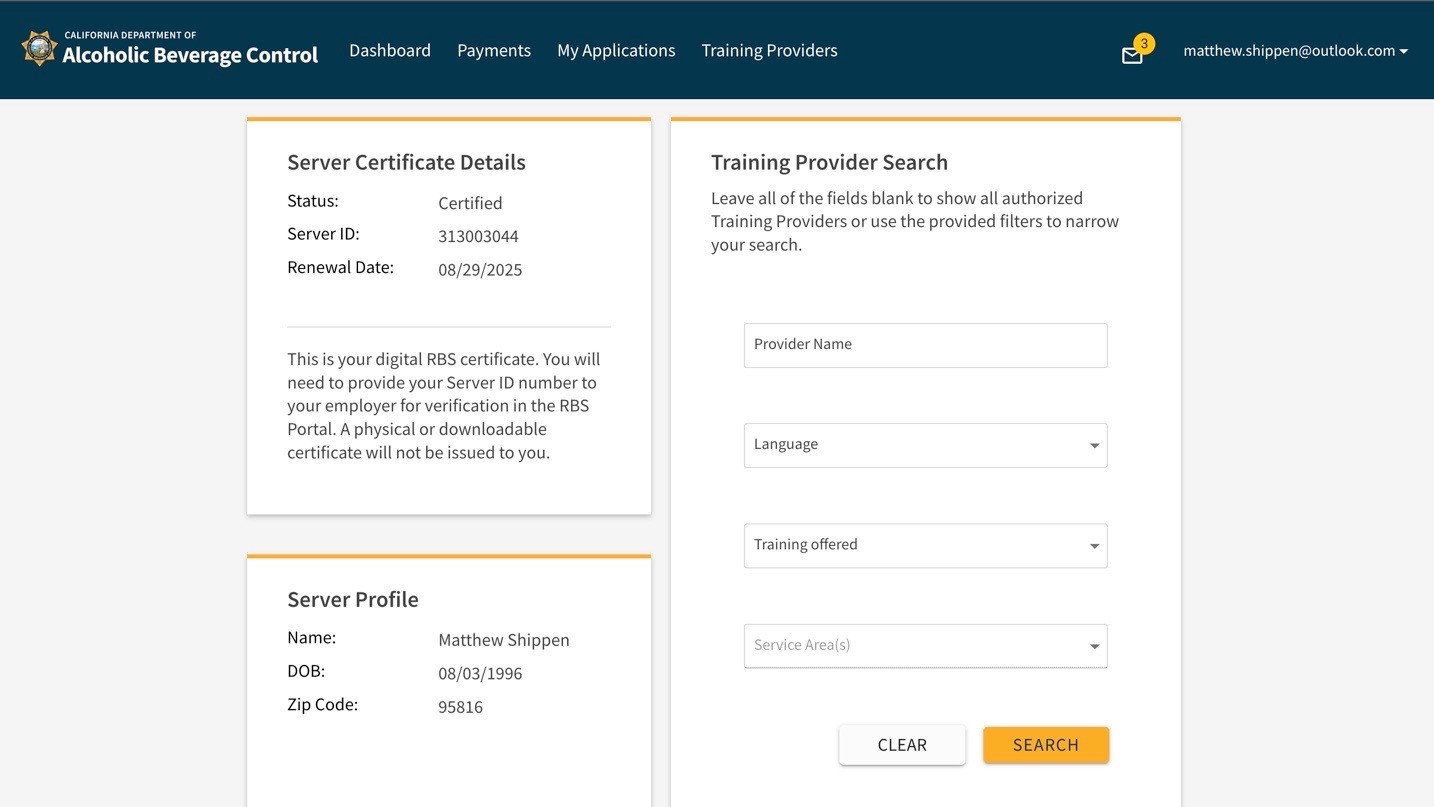Open the mail inbox envelope icon
The height and width of the screenshot is (807, 1434).
1131,56
